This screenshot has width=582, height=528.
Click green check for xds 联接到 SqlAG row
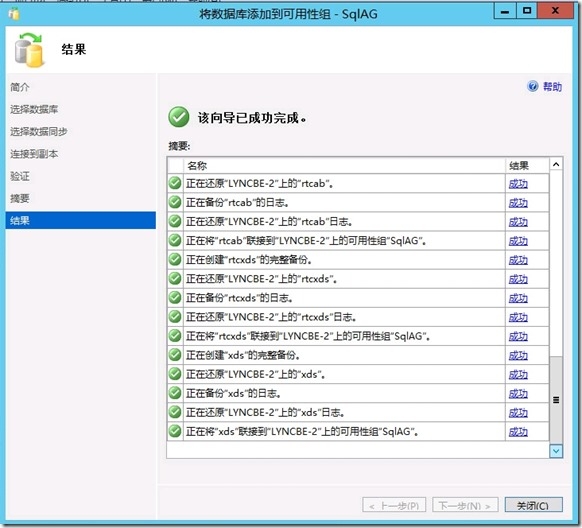pyautogui.click(x=175, y=431)
